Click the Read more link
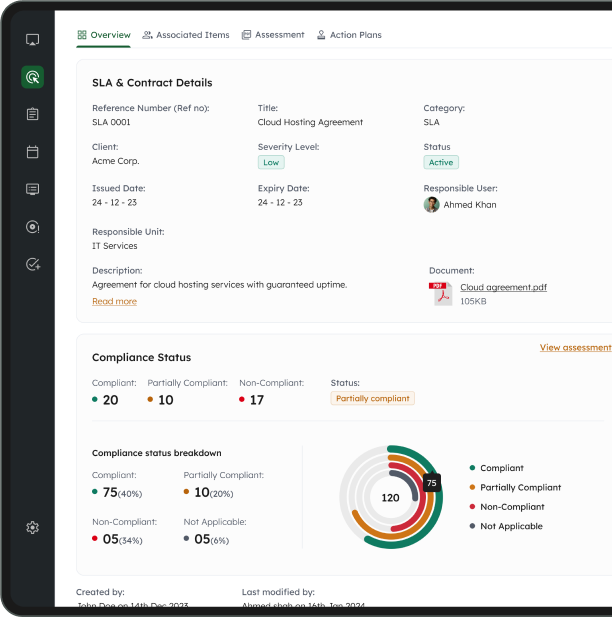 point(115,301)
